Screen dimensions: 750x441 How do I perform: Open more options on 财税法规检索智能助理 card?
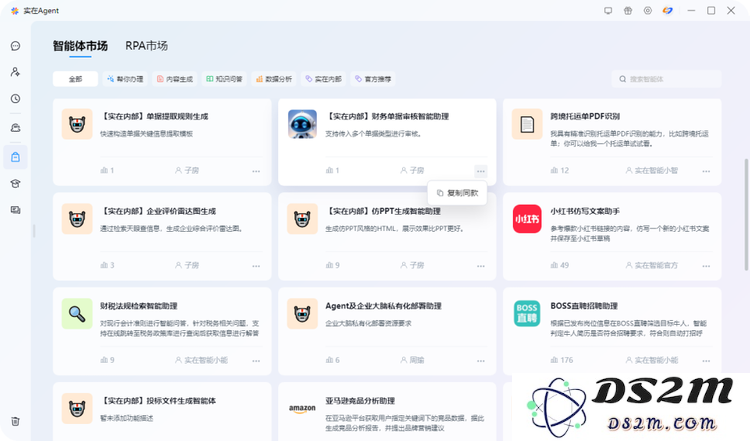pyautogui.click(x=256, y=360)
